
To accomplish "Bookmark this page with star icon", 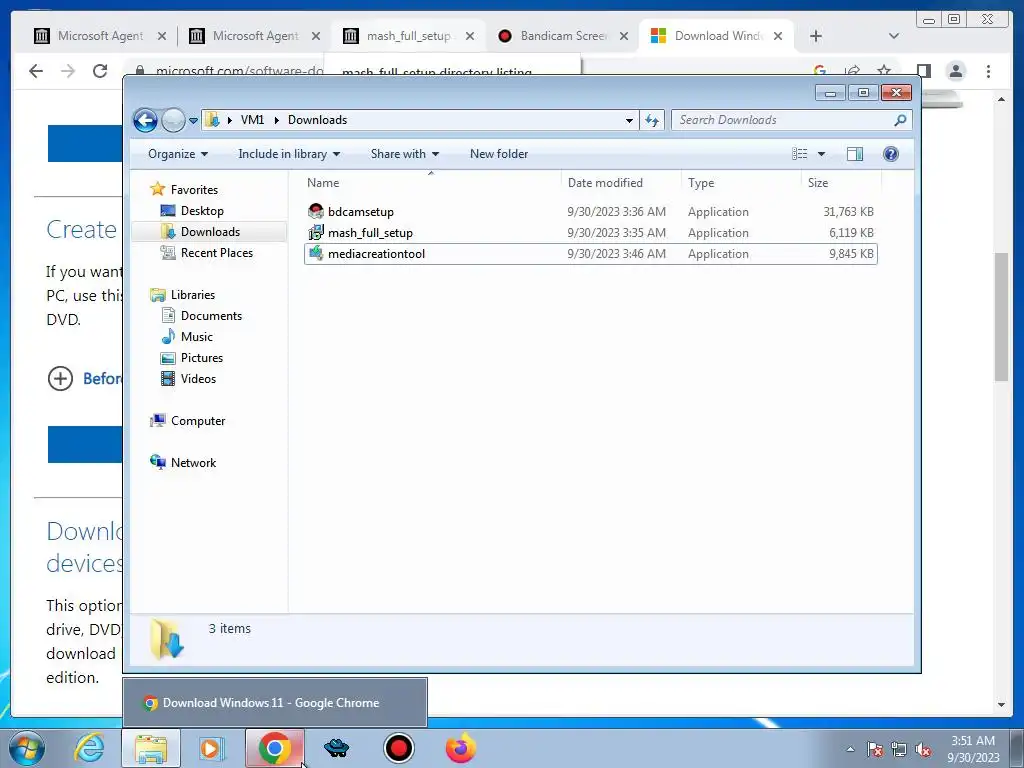I will (x=884, y=70).
